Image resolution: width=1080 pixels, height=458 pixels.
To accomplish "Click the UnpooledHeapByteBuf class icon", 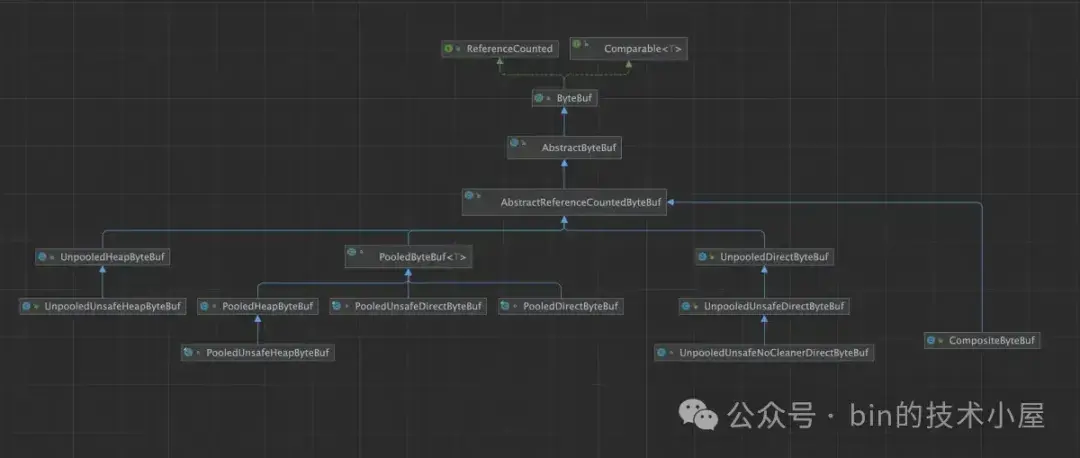I will [42, 257].
